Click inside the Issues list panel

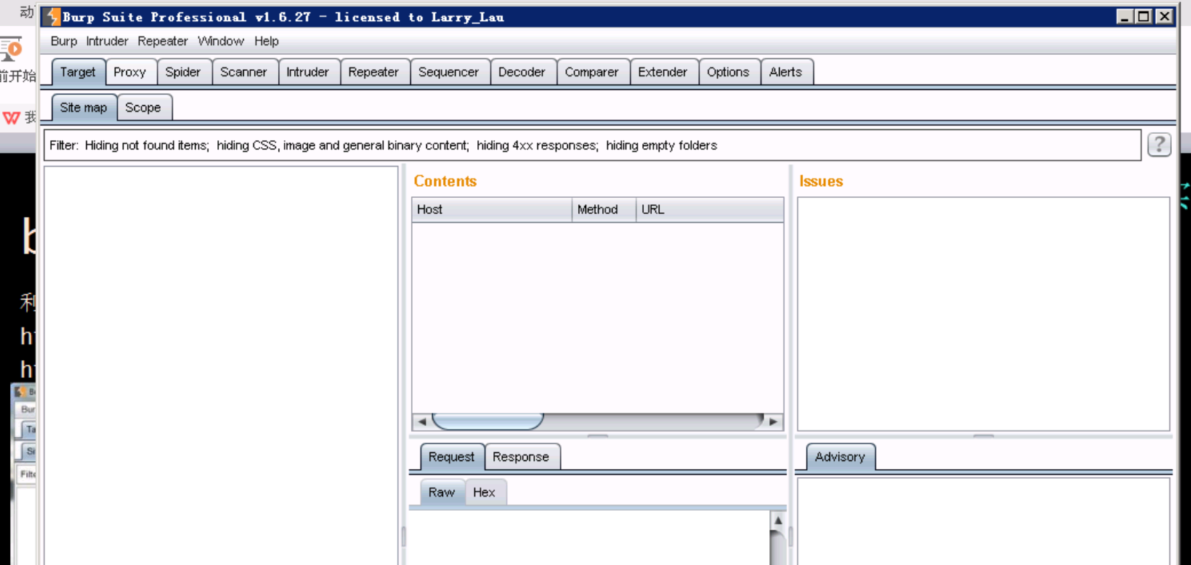point(984,314)
